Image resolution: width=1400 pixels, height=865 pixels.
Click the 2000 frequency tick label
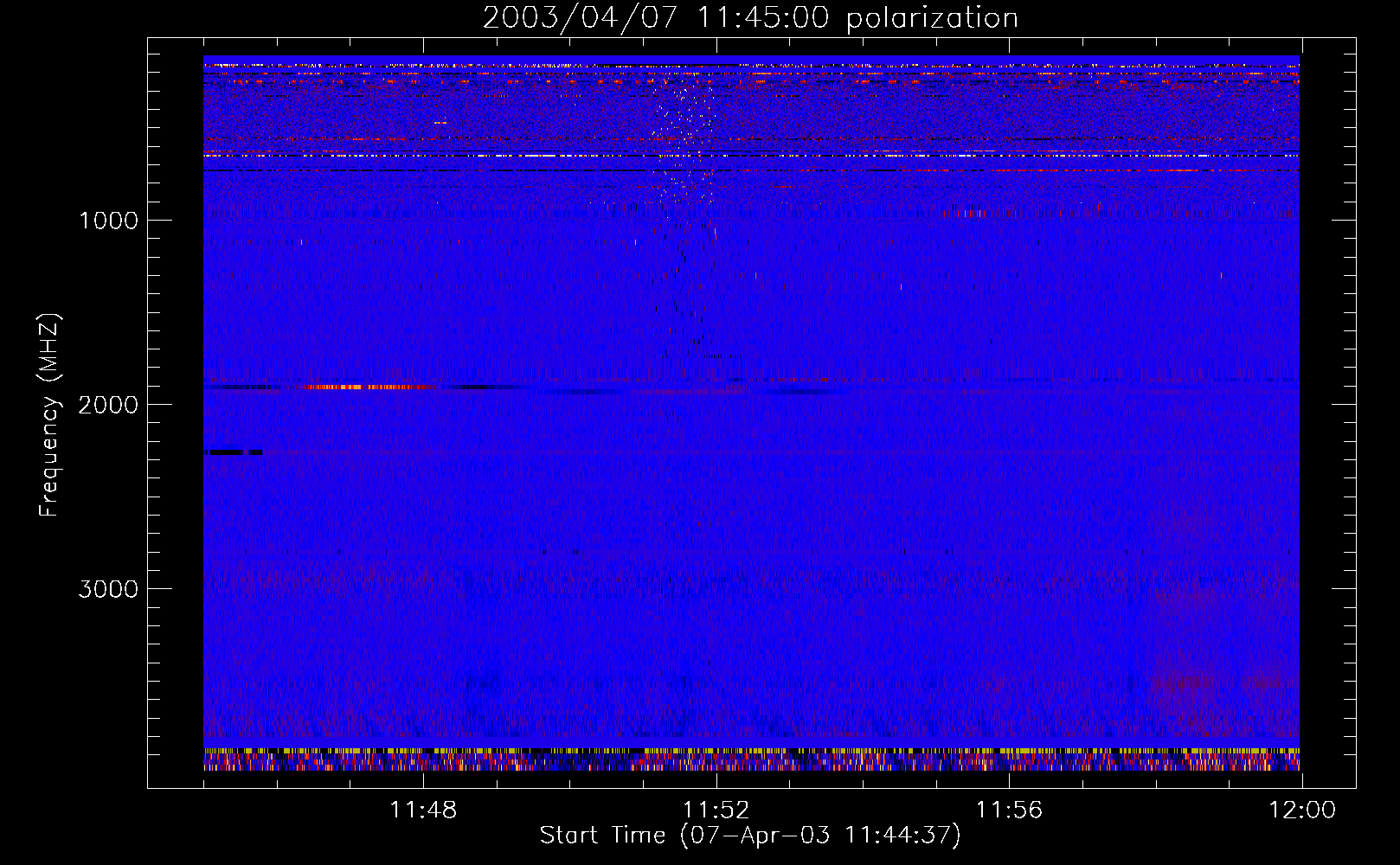[x=108, y=404]
